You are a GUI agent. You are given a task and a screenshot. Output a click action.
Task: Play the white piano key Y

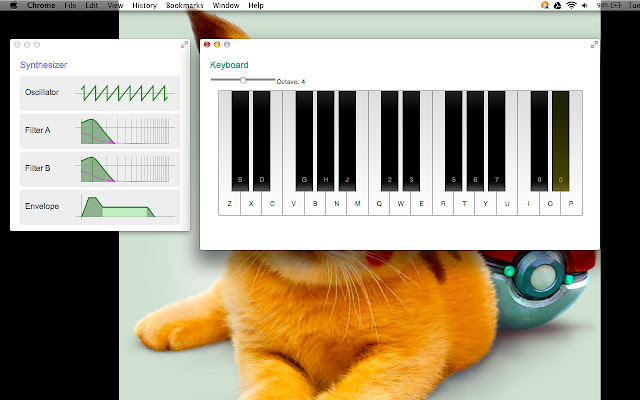click(486, 203)
